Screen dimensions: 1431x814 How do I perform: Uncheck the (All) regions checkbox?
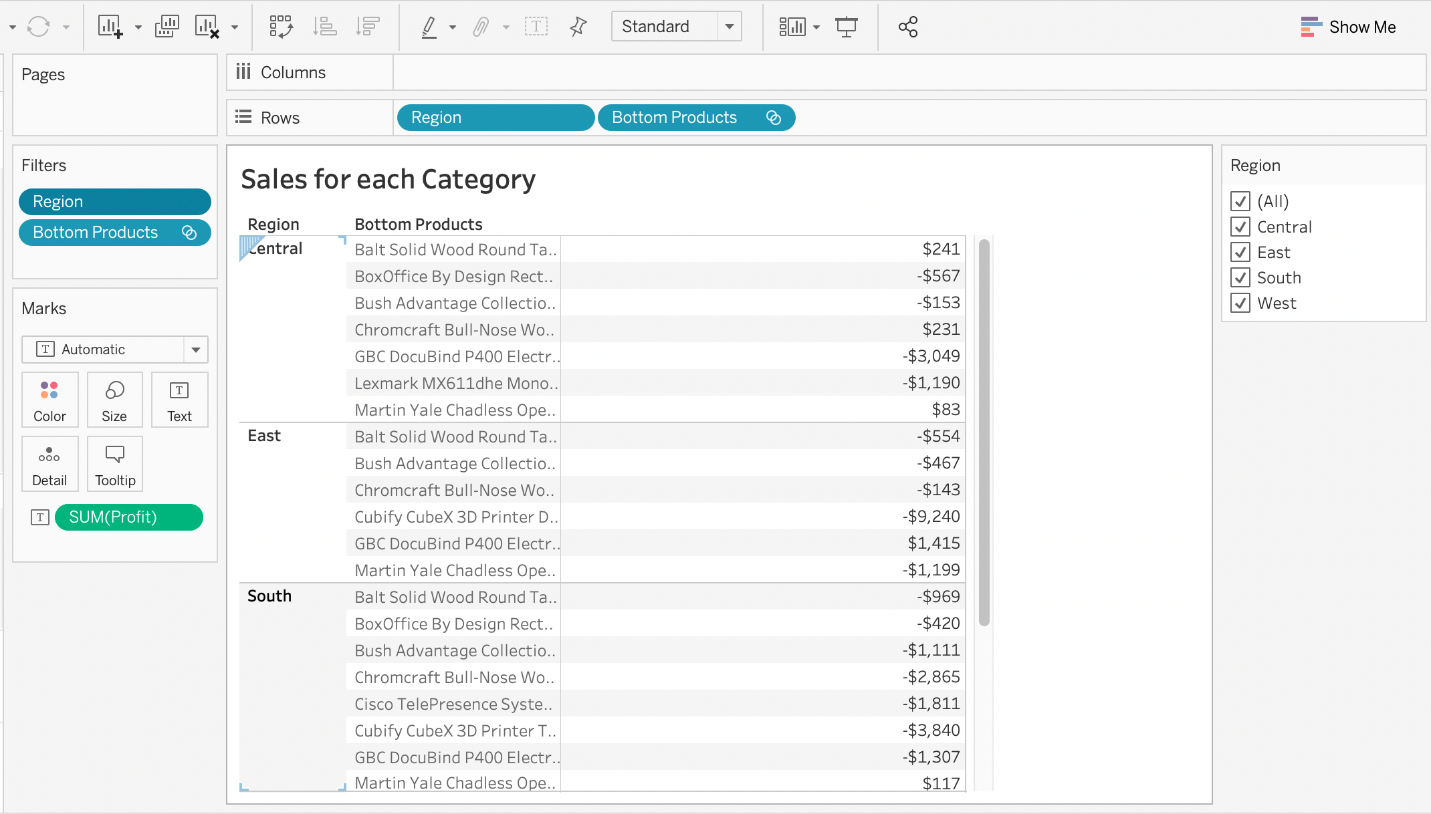[1241, 201]
